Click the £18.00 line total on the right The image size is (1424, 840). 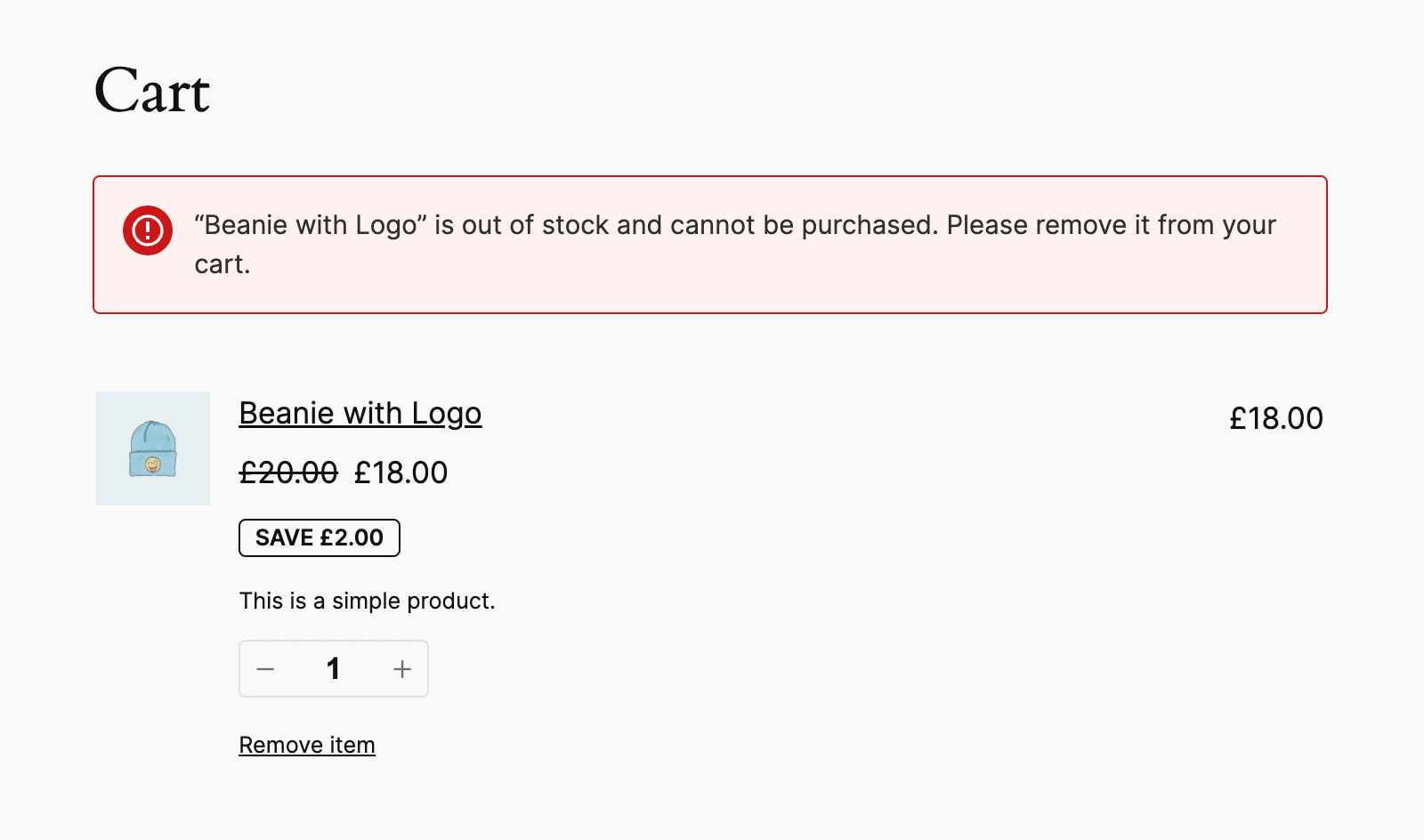(1276, 418)
